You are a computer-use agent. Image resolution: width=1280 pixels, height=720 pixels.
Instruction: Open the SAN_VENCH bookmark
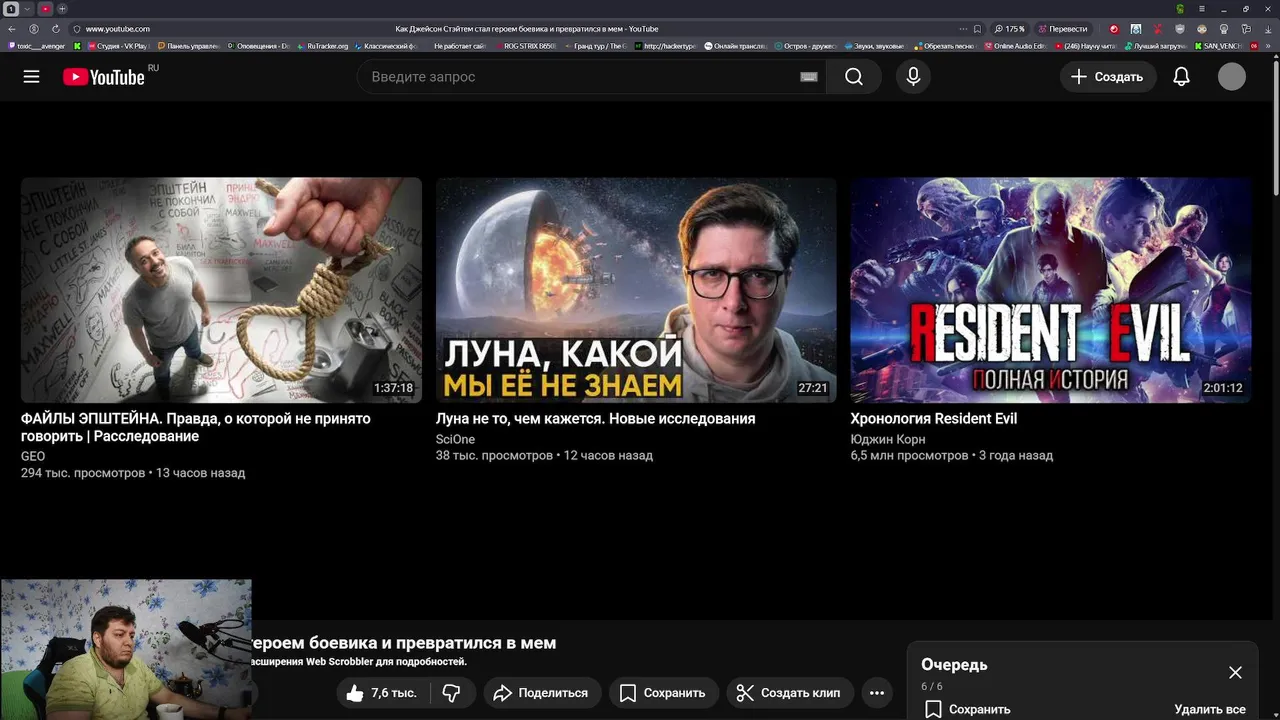(x=1217, y=46)
